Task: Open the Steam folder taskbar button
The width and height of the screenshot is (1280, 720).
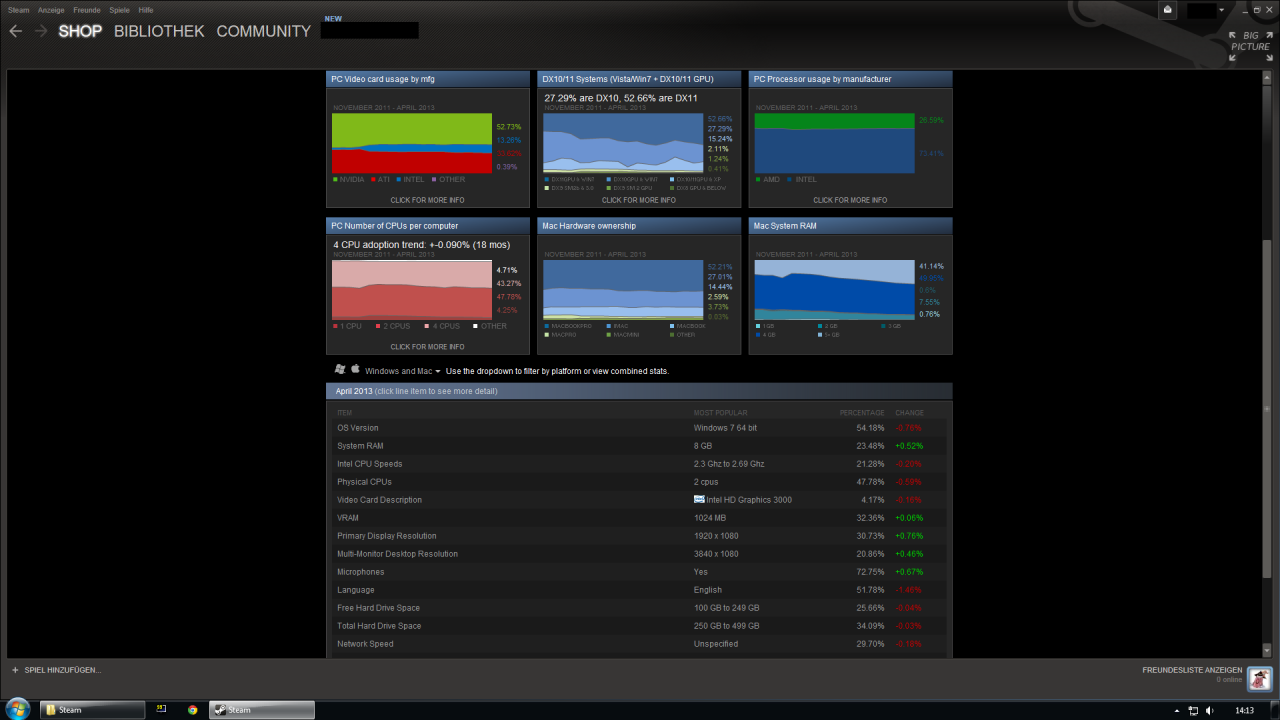Action: pyautogui.click(x=92, y=710)
